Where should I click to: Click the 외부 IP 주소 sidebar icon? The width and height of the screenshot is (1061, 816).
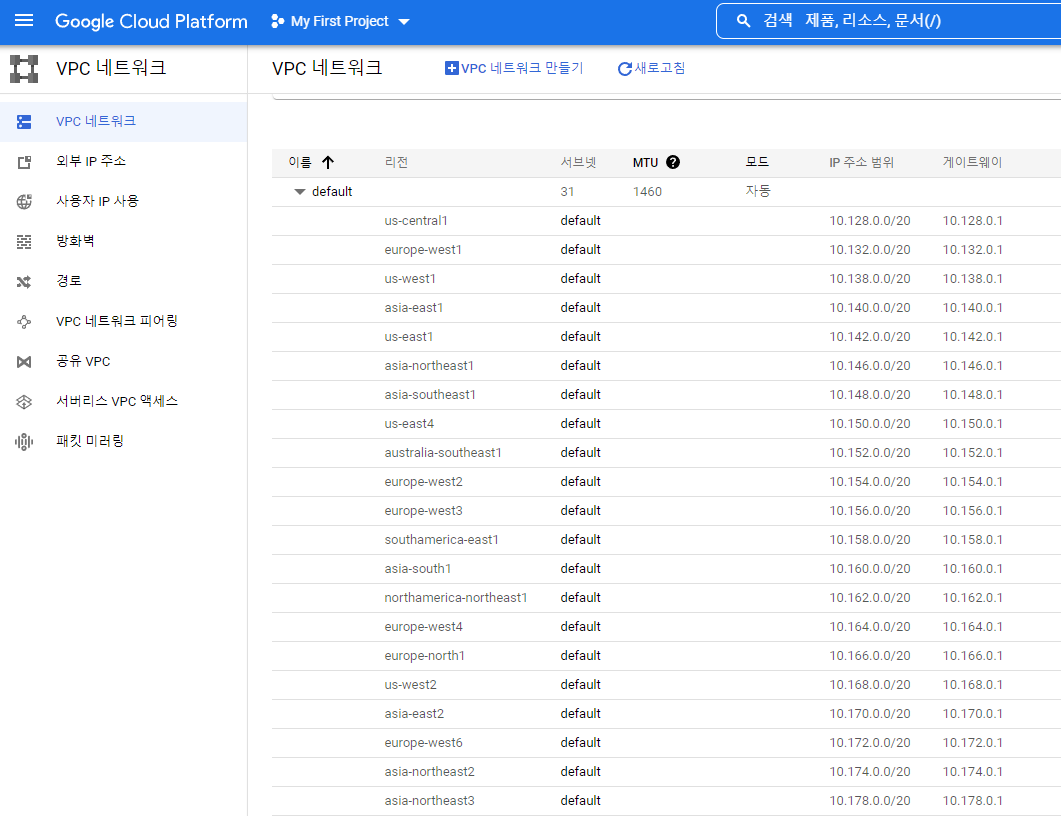[24, 162]
